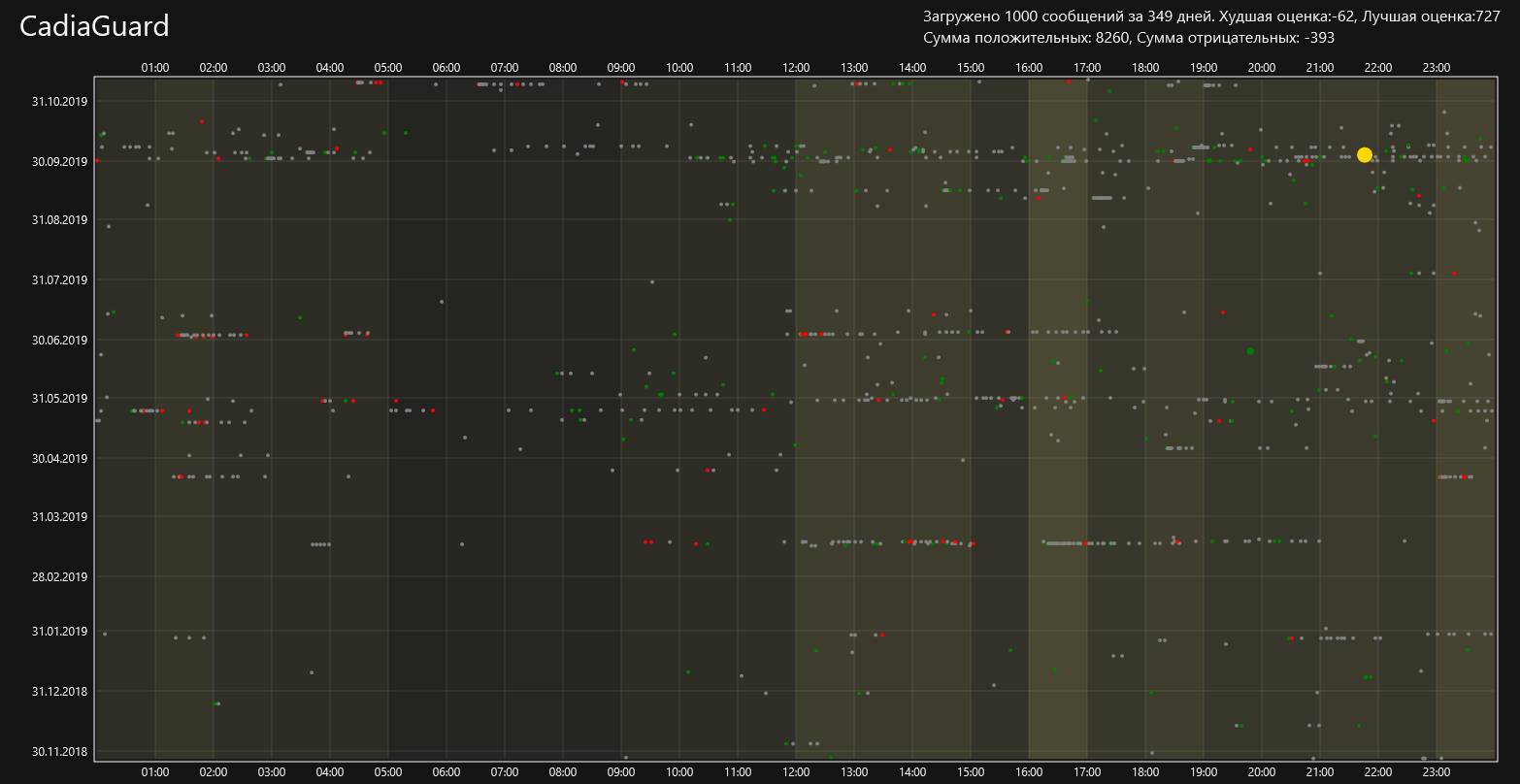Click the 31.05.2019 date label
1520x784 pixels.
pos(60,399)
